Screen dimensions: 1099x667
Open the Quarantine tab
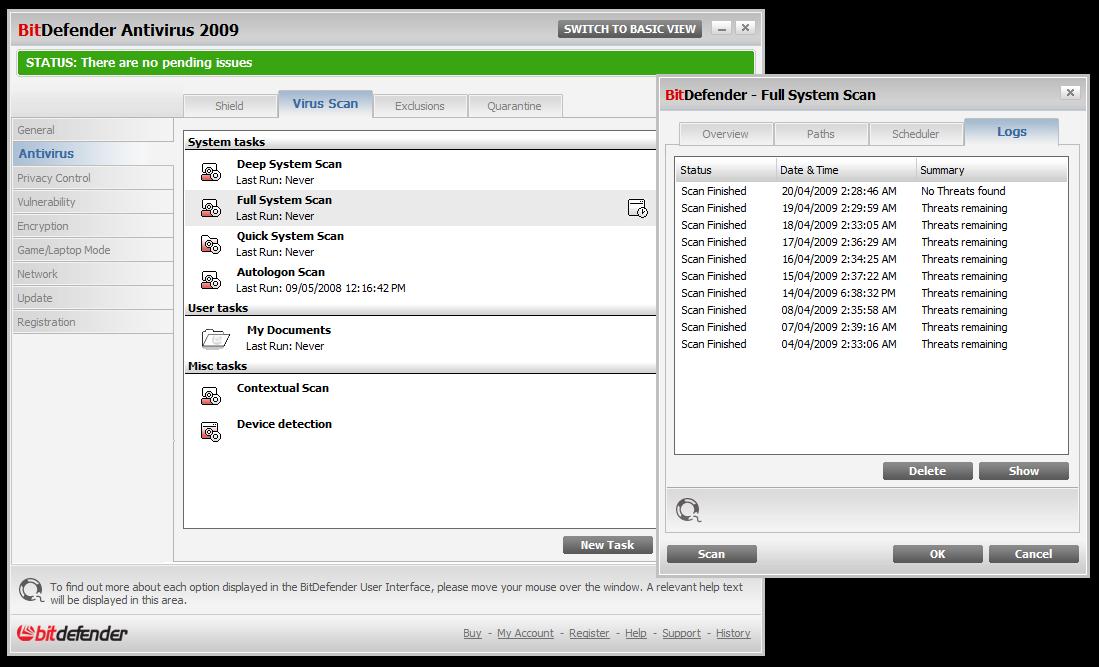coord(514,106)
